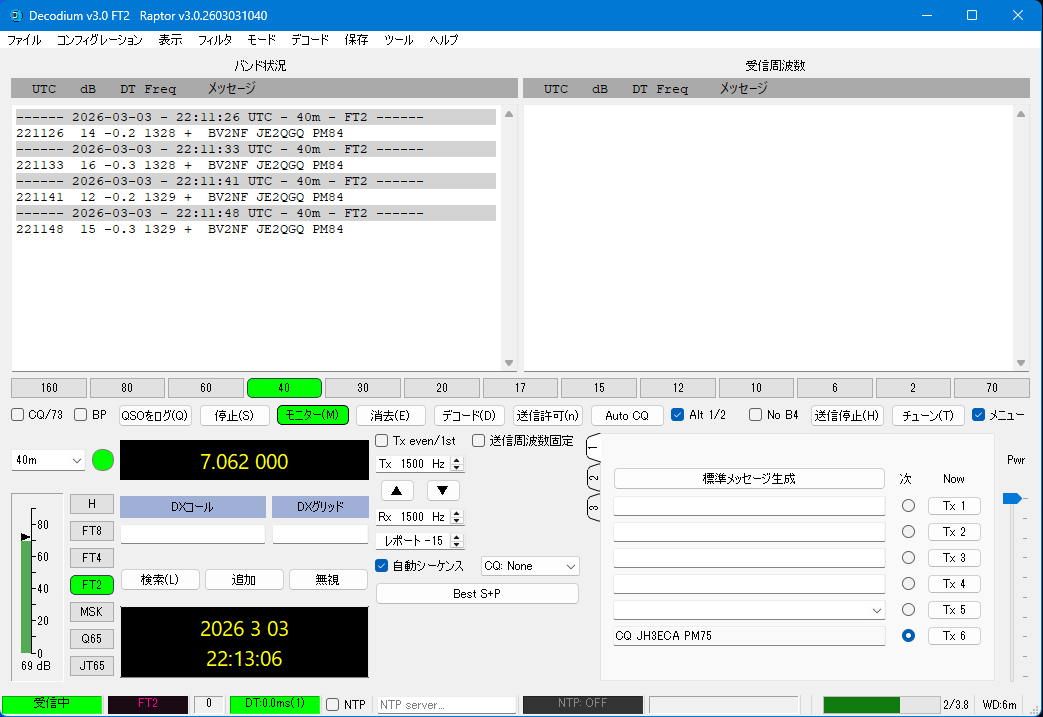This screenshot has height=717, width=1043.
Task: Click the DXコール input field
Action: (x=192, y=534)
